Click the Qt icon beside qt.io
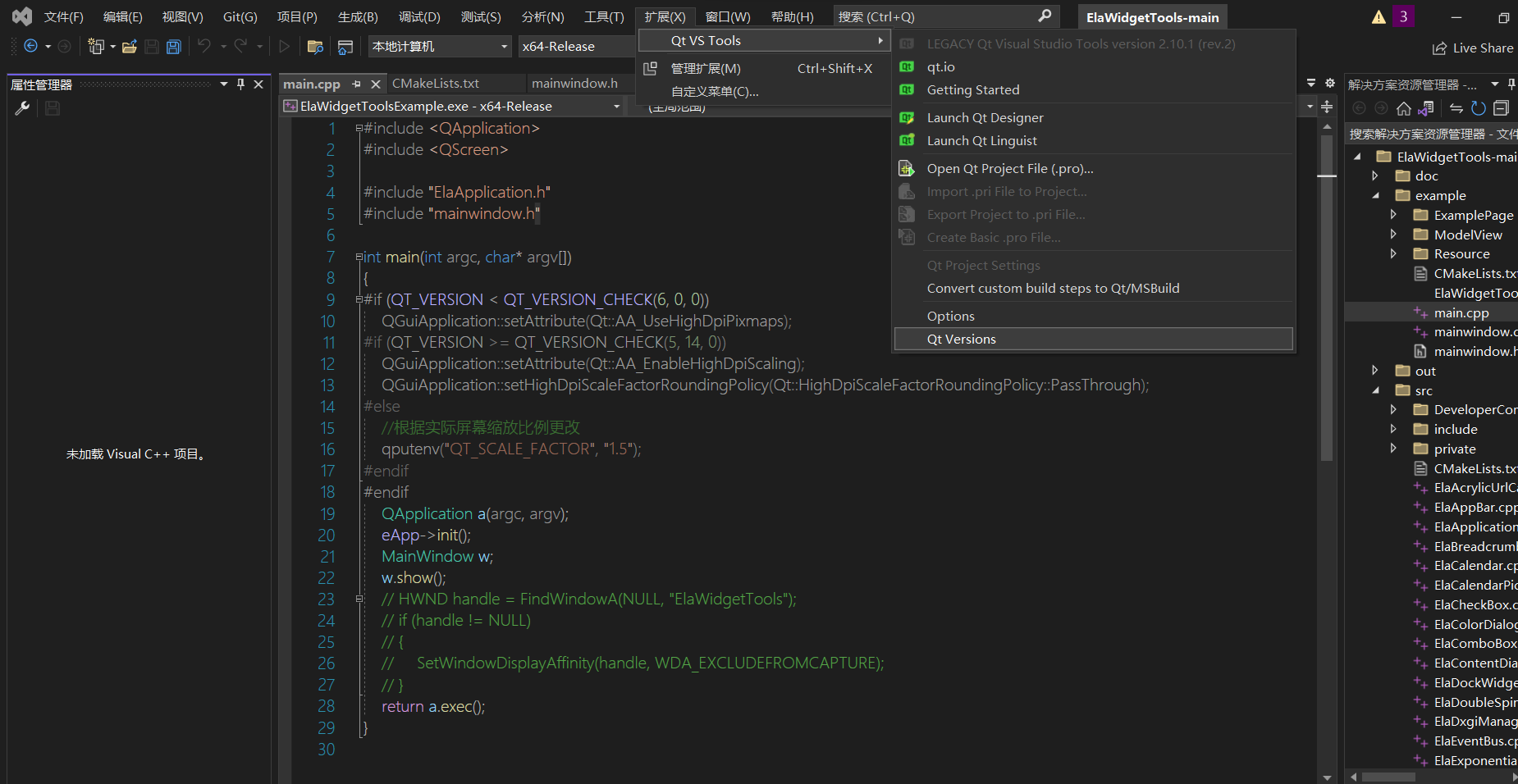Viewport: 1518px width, 784px height. (x=907, y=67)
